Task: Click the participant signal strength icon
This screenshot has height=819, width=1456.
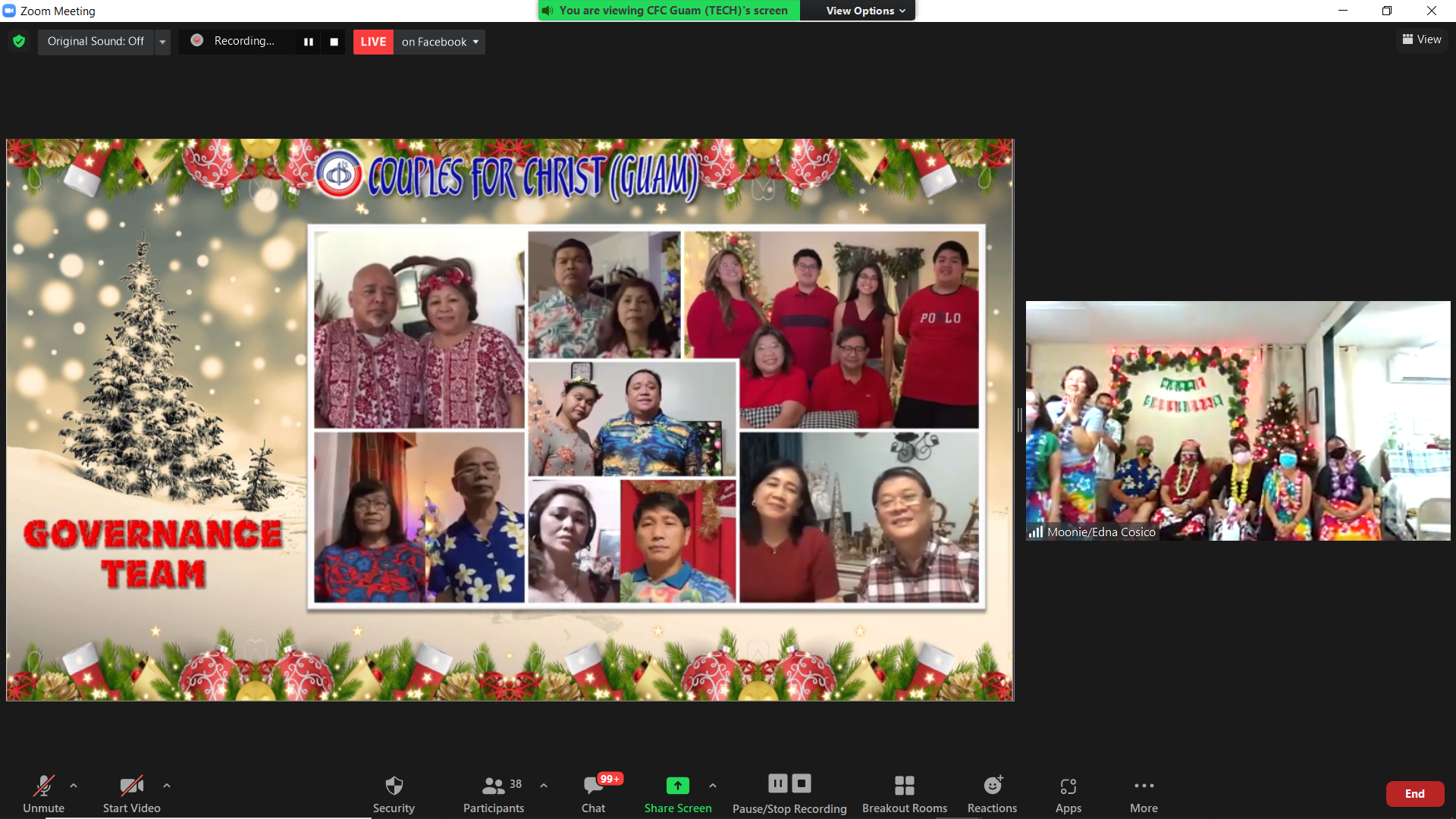Action: pyautogui.click(x=1036, y=532)
